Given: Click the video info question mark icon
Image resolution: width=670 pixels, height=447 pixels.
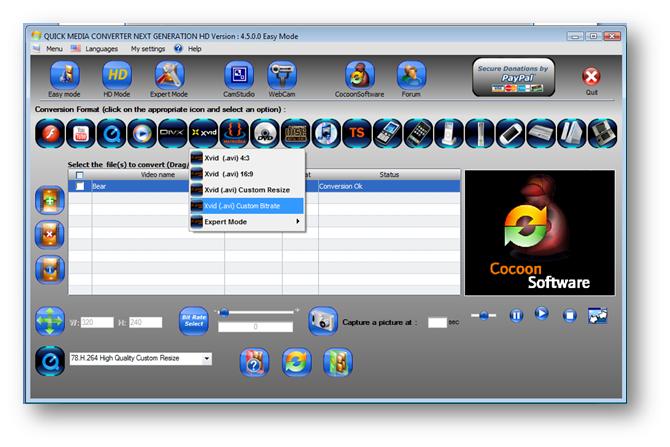Looking at the screenshot, I should 254,362.
